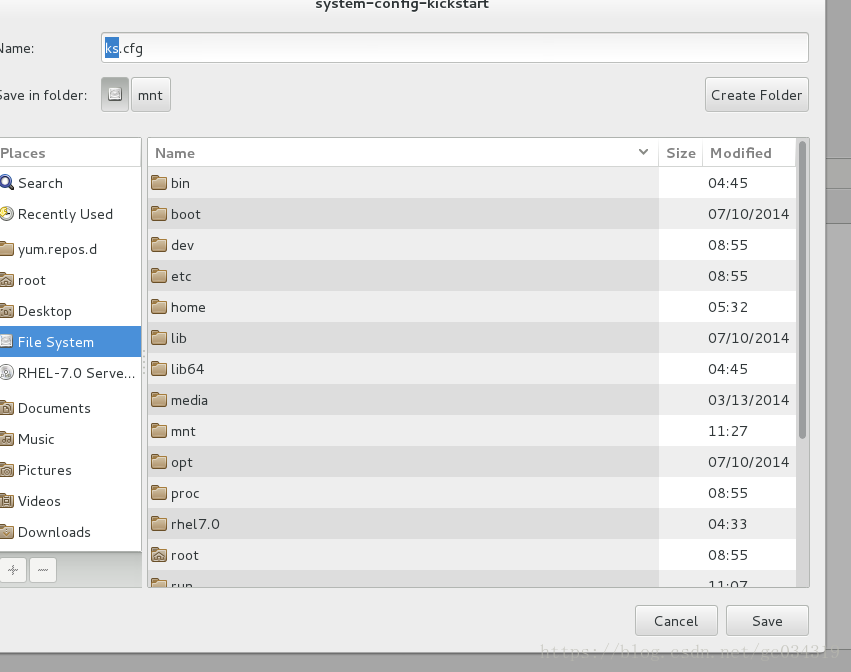Select Documents label in Places
The height and width of the screenshot is (672, 851).
coord(54,408)
